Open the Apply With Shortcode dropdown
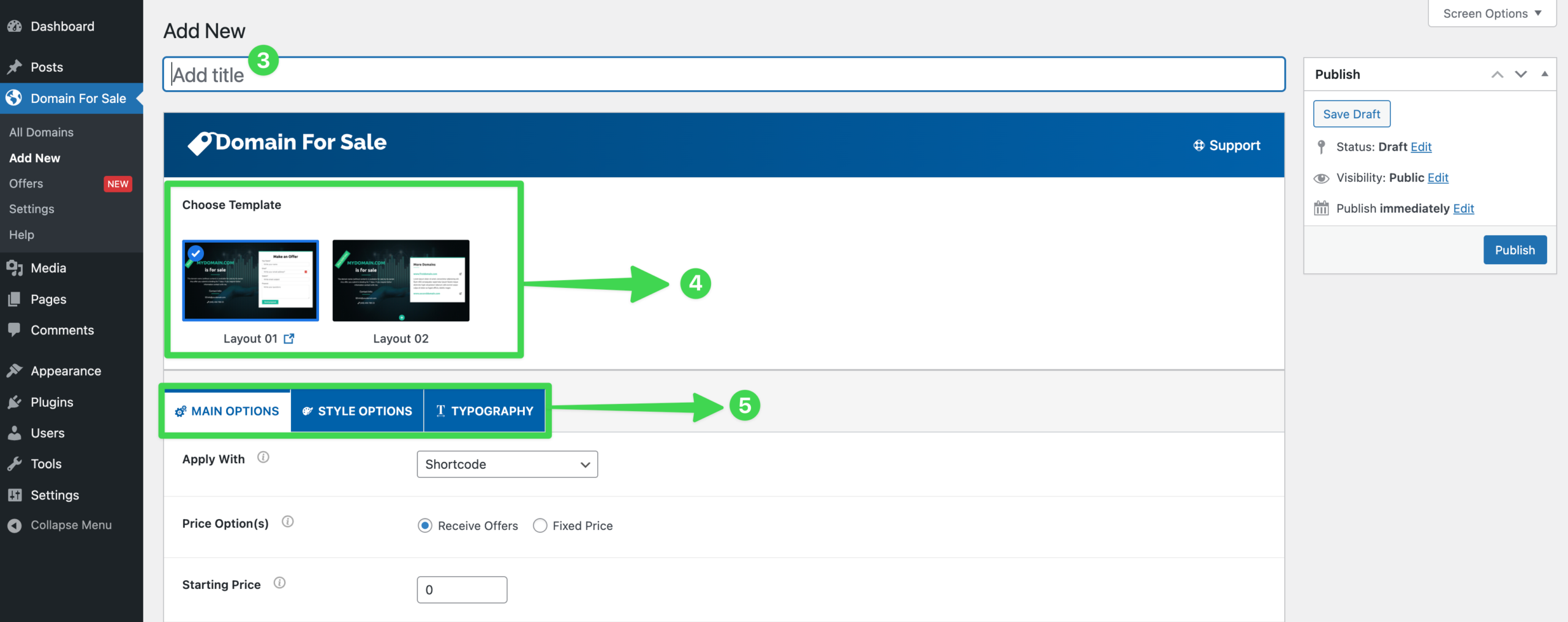 click(x=507, y=465)
